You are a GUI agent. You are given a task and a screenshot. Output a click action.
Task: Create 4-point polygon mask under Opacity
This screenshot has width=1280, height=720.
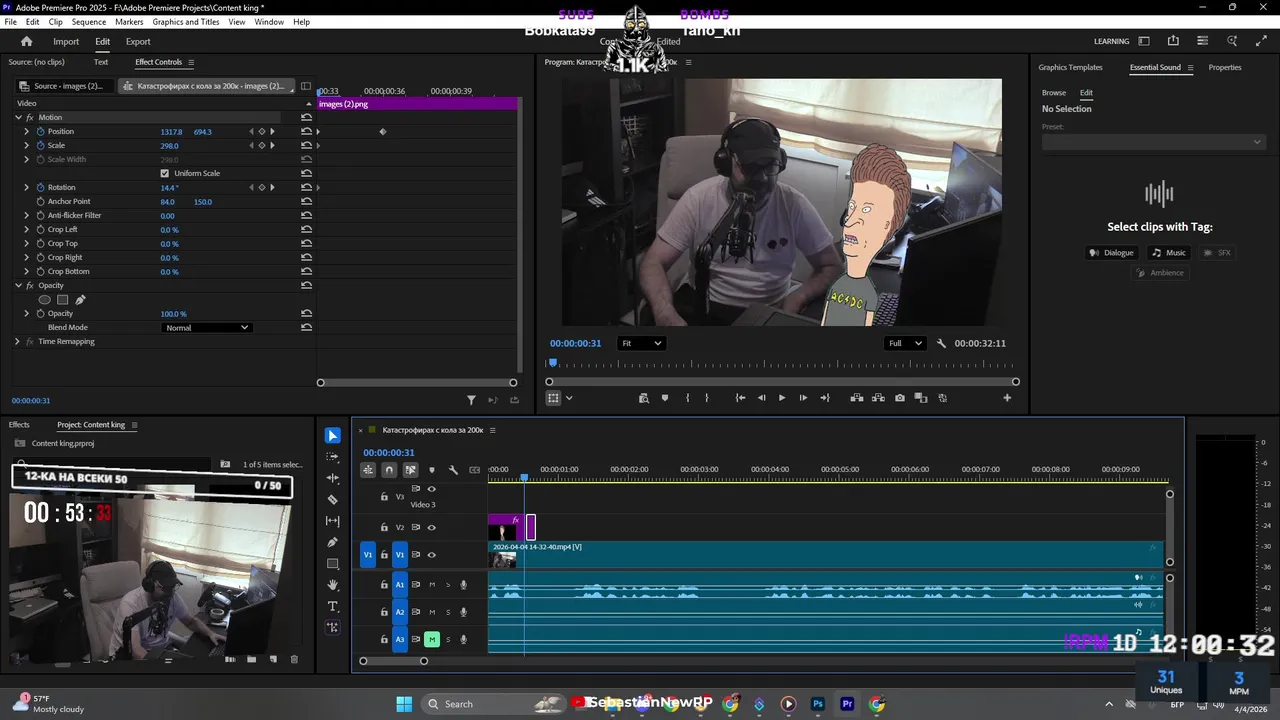[x=62, y=300]
